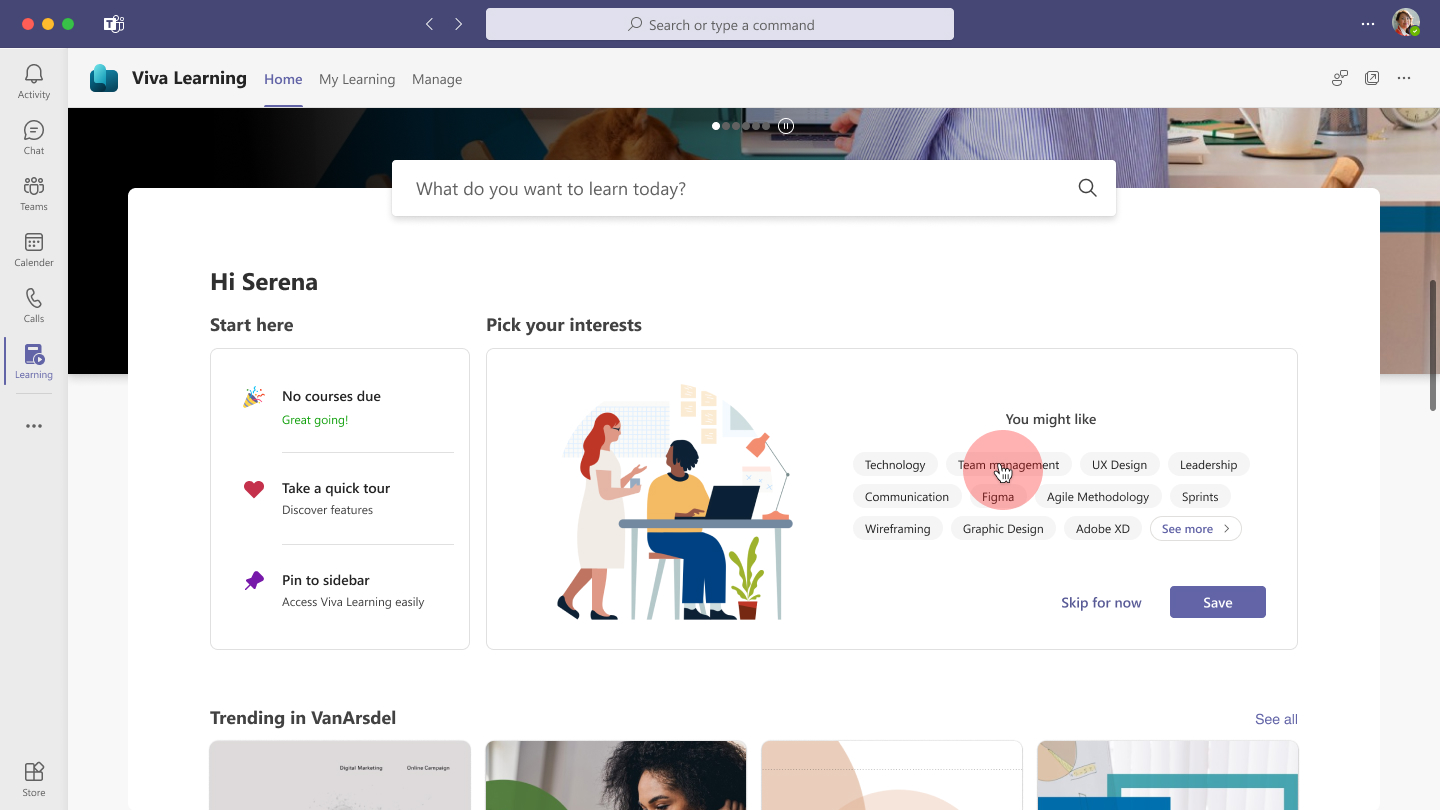Toggle the Wireframing interest chip
The height and width of the screenshot is (810, 1440).
click(x=898, y=528)
